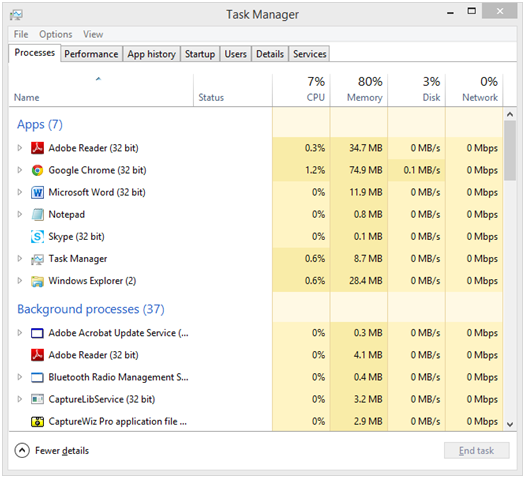
Task: Click the CaptureWiz Pro camera icon
Action: (37, 422)
